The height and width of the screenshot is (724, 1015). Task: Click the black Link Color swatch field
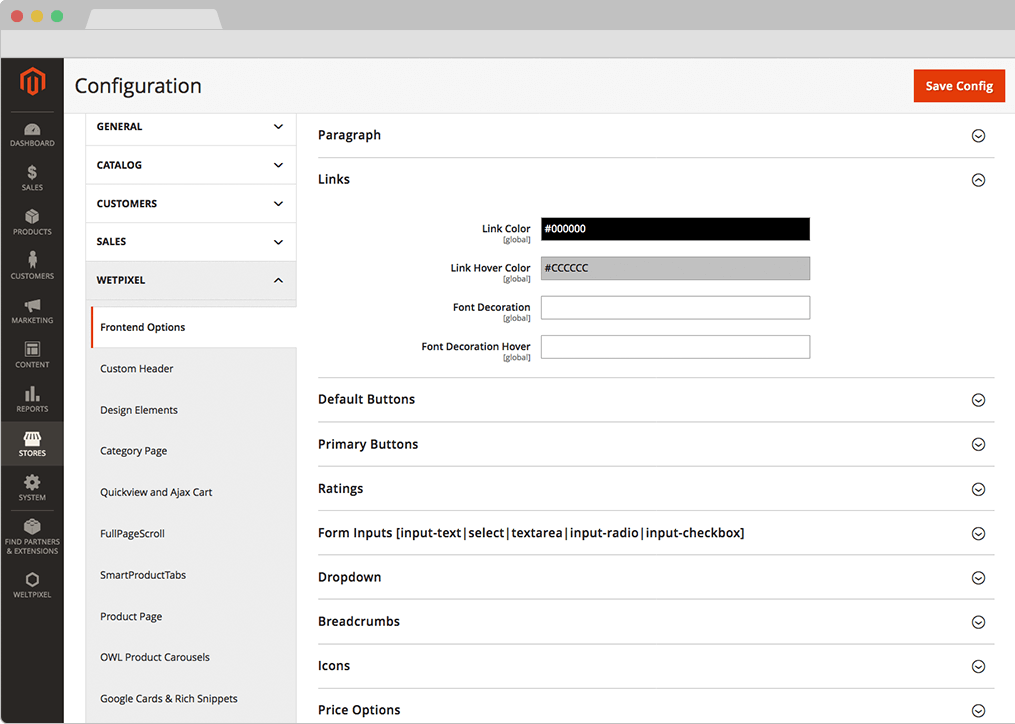(675, 229)
